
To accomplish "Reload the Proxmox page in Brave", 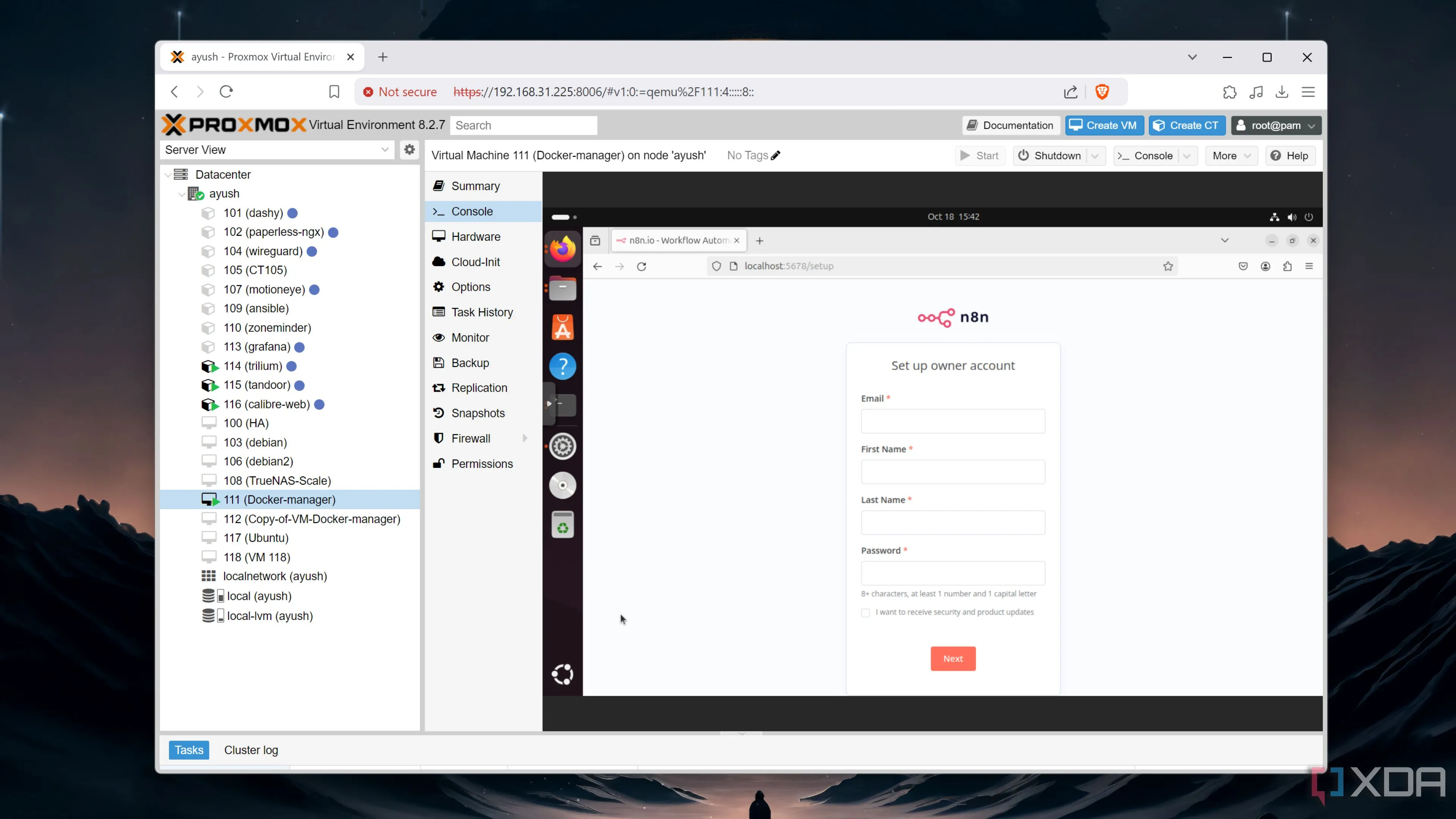I will pos(226,91).
